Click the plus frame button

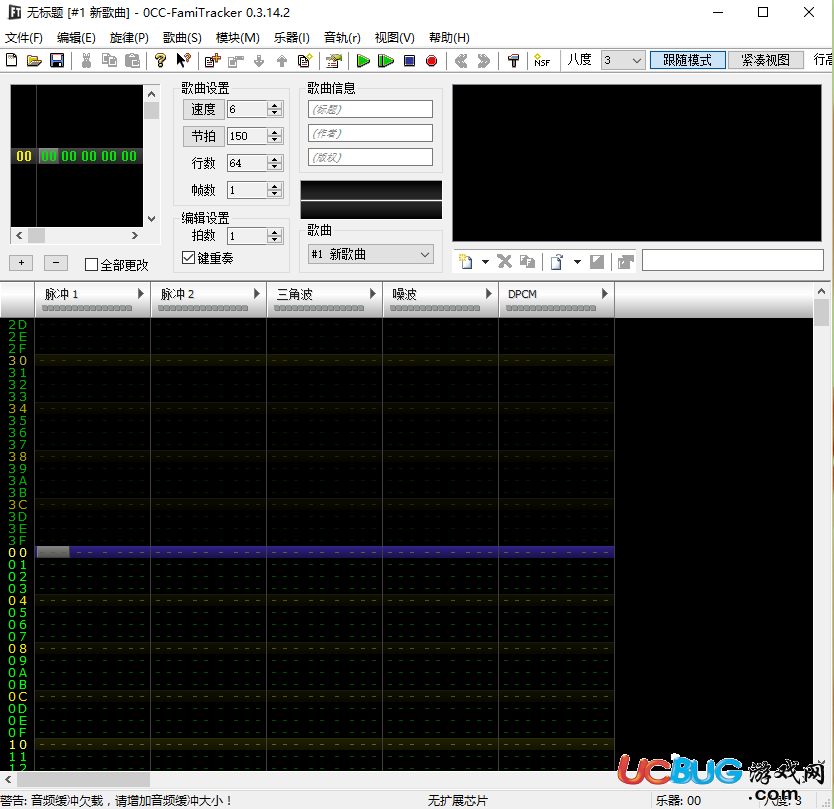pyautogui.click(x=21, y=262)
